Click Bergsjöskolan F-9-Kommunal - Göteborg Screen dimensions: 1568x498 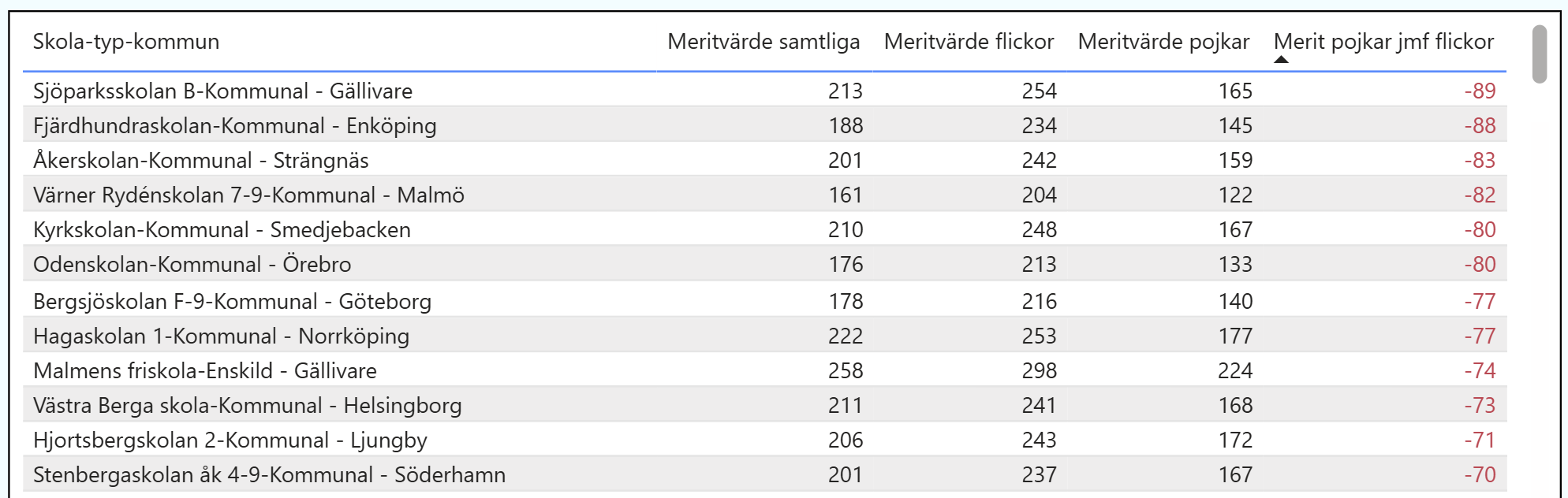pos(232,302)
